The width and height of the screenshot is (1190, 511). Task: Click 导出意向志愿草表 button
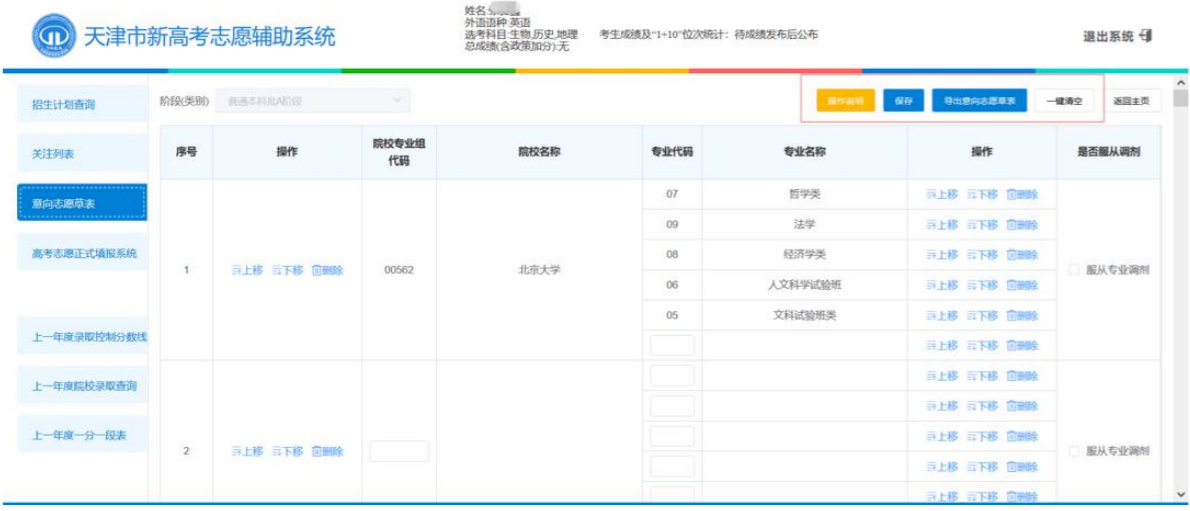979,101
